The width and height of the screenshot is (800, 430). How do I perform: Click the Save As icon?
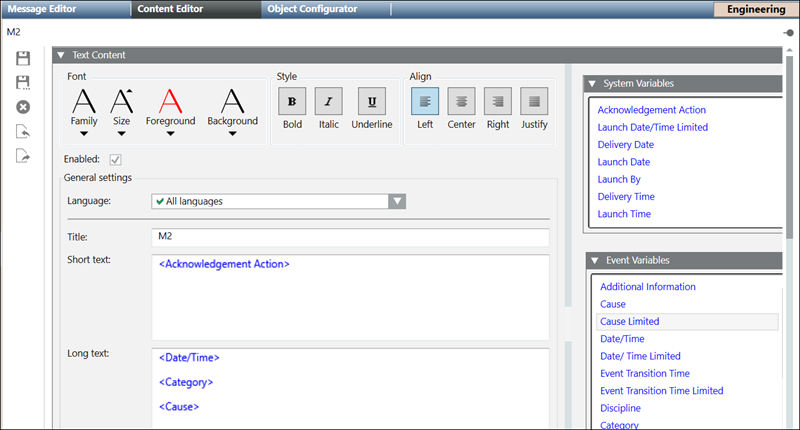24,82
